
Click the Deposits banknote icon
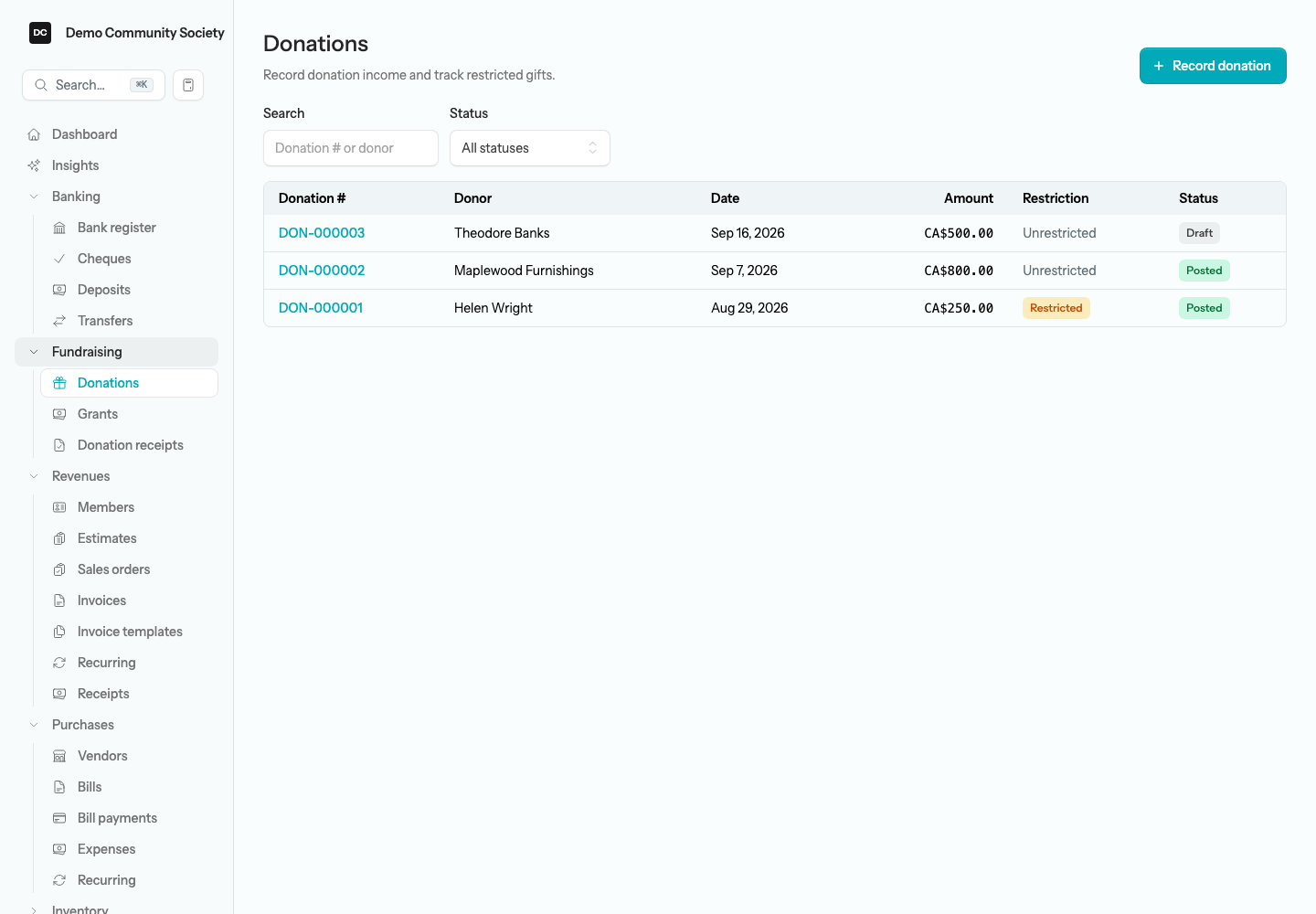tap(59, 290)
